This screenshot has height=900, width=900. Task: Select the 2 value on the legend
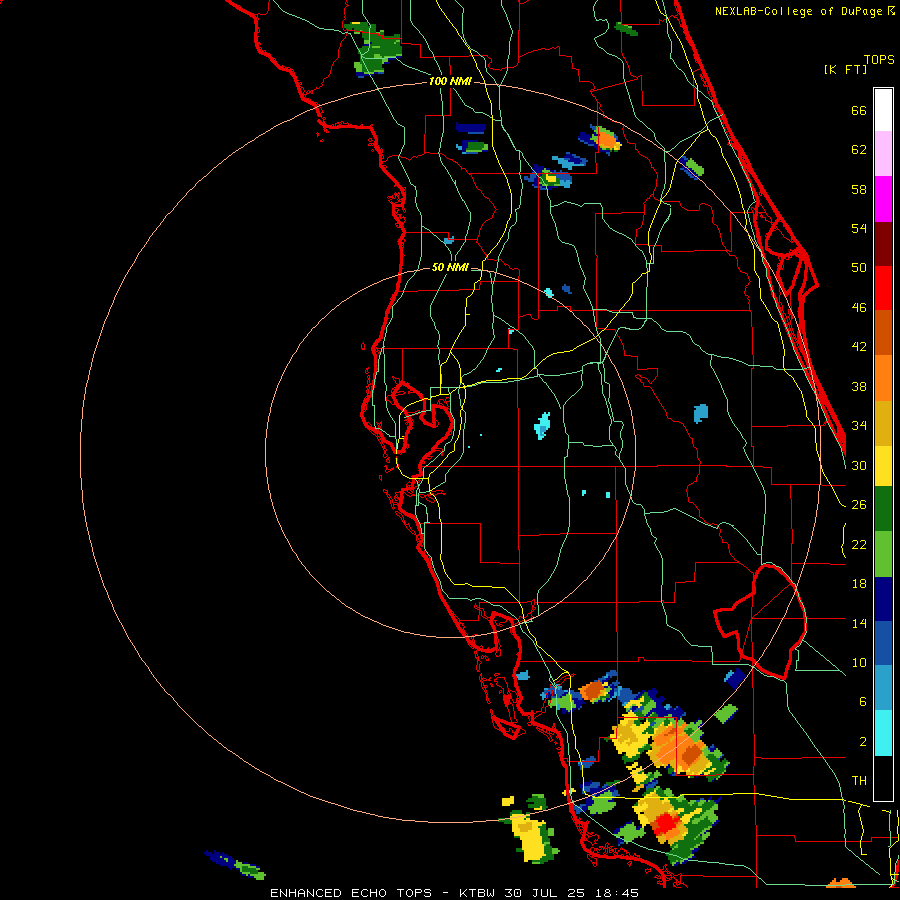(863, 742)
